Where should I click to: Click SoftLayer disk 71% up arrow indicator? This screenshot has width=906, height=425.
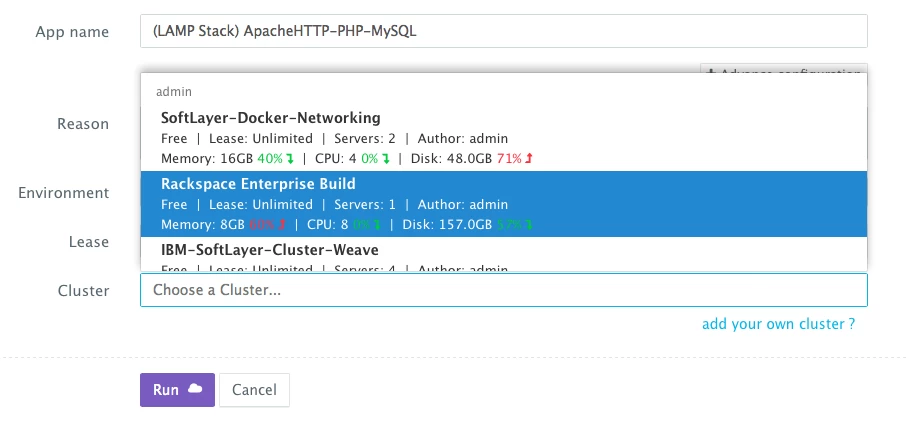point(528,158)
